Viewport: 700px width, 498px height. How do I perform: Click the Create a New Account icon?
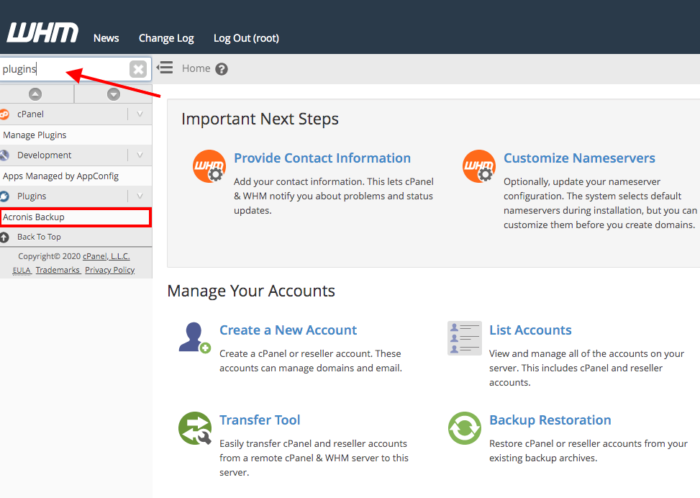pyautogui.click(x=193, y=338)
